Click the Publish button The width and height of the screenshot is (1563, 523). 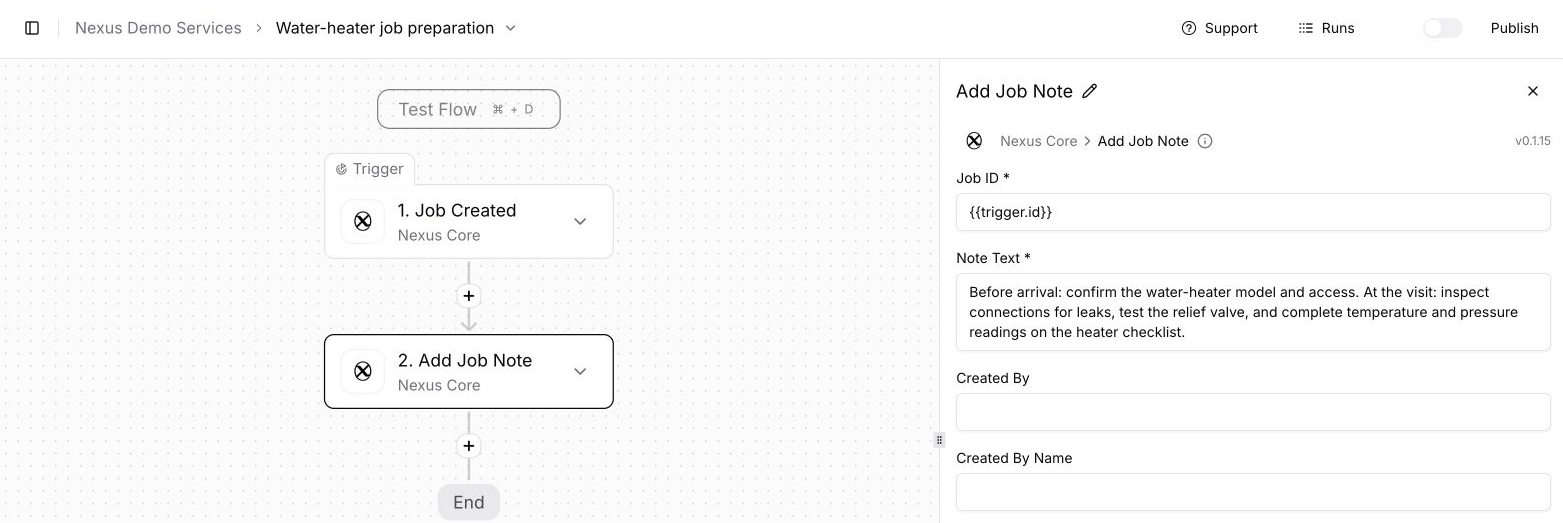[x=1514, y=28]
